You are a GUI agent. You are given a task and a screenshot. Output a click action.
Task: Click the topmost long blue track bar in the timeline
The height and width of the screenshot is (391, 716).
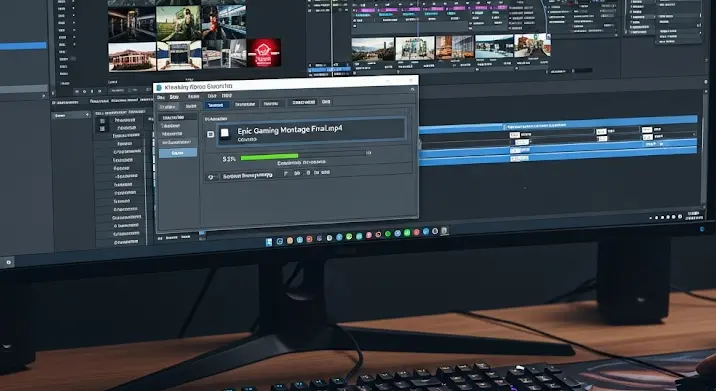point(558,125)
